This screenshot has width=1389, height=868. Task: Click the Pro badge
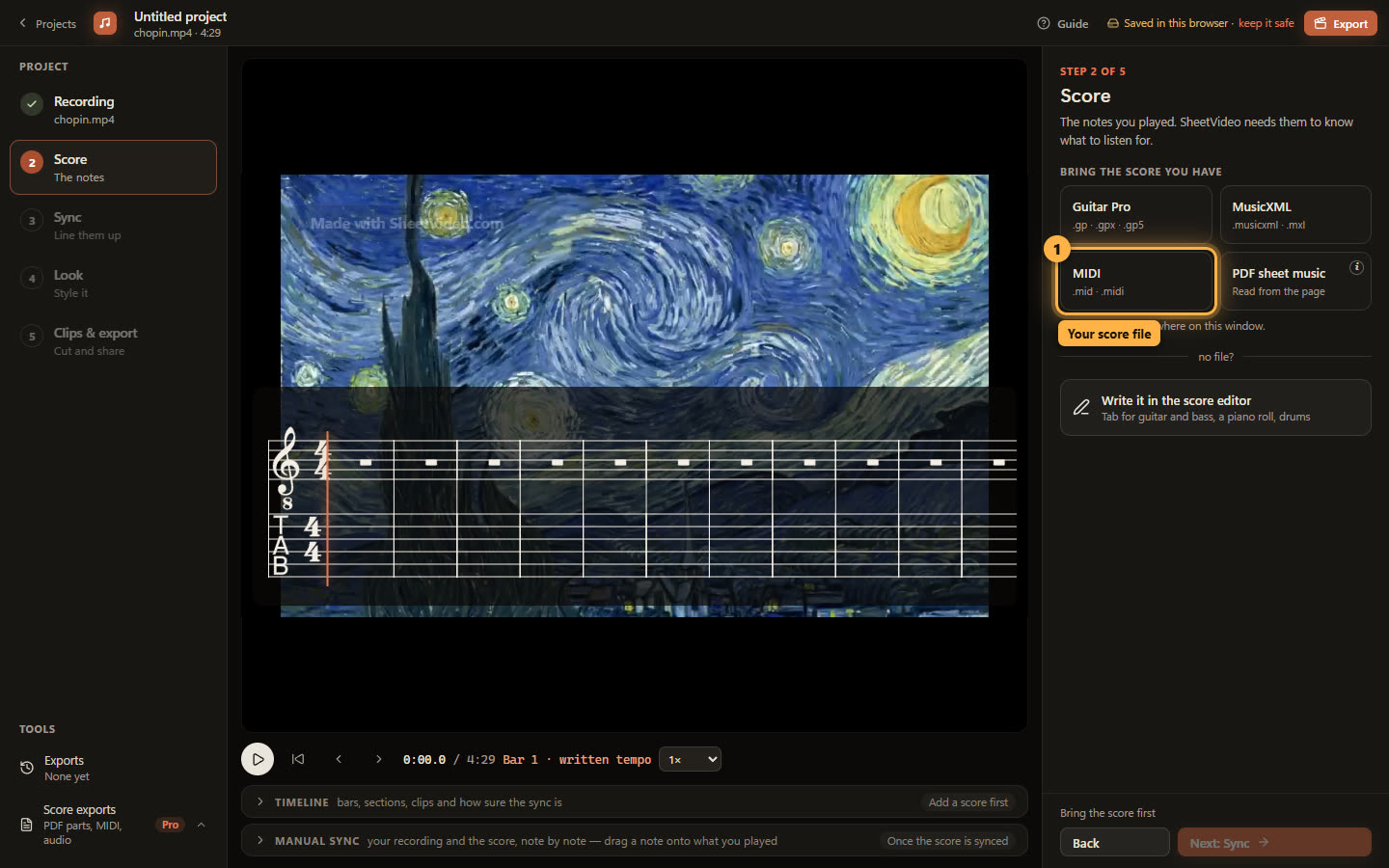(170, 825)
